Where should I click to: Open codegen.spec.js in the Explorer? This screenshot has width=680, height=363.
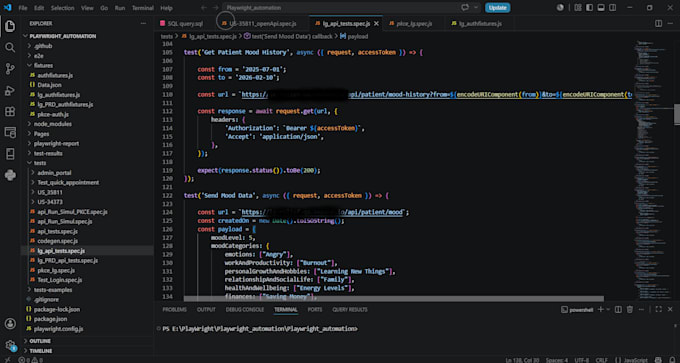click(x=57, y=241)
